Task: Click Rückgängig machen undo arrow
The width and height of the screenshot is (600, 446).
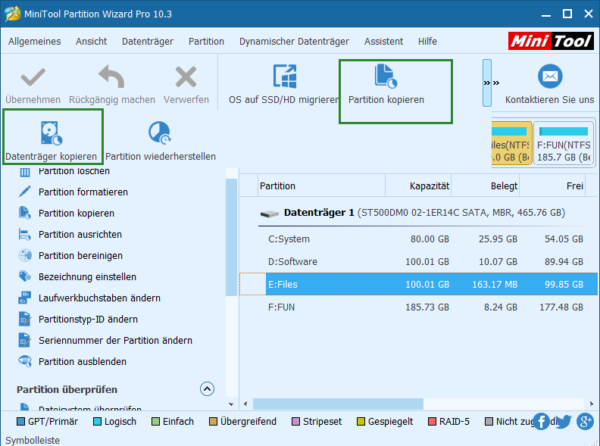Action: (x=111, y=77)
